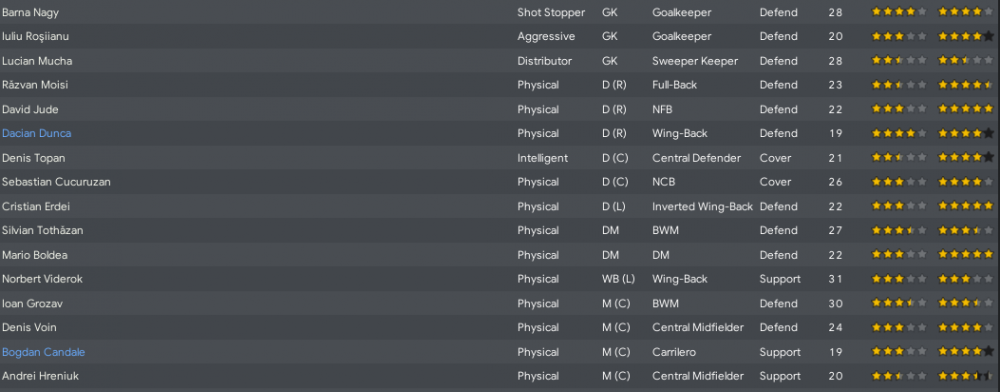Select Lucian Mucha's Sweeper Keeper role
Image resolution: width=1000 pixels, height=392 pixels.
pos(695,61)
